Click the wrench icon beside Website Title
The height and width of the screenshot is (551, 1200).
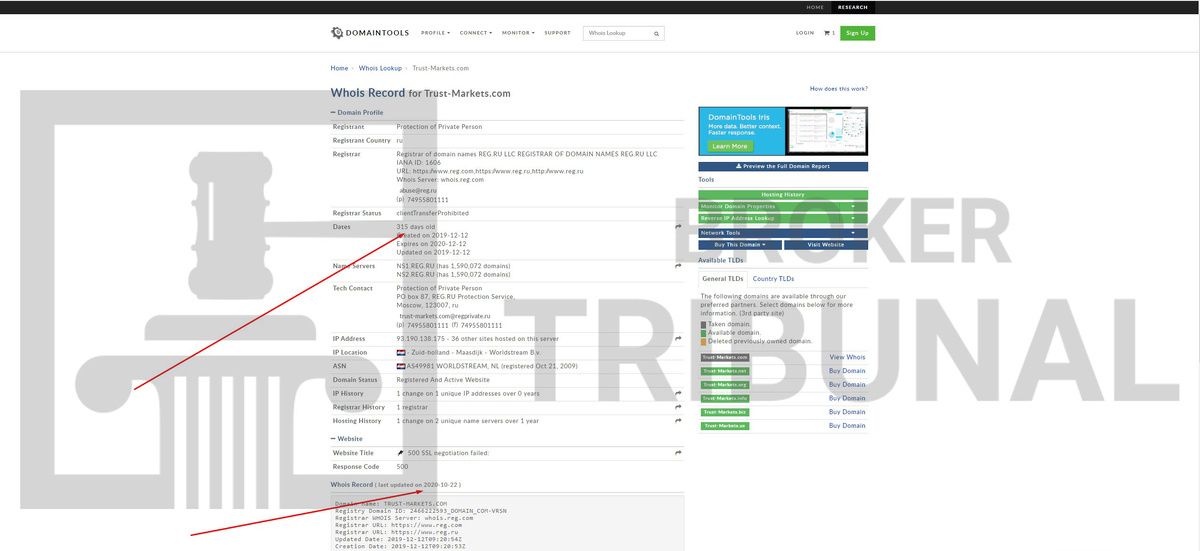[401, 453]
